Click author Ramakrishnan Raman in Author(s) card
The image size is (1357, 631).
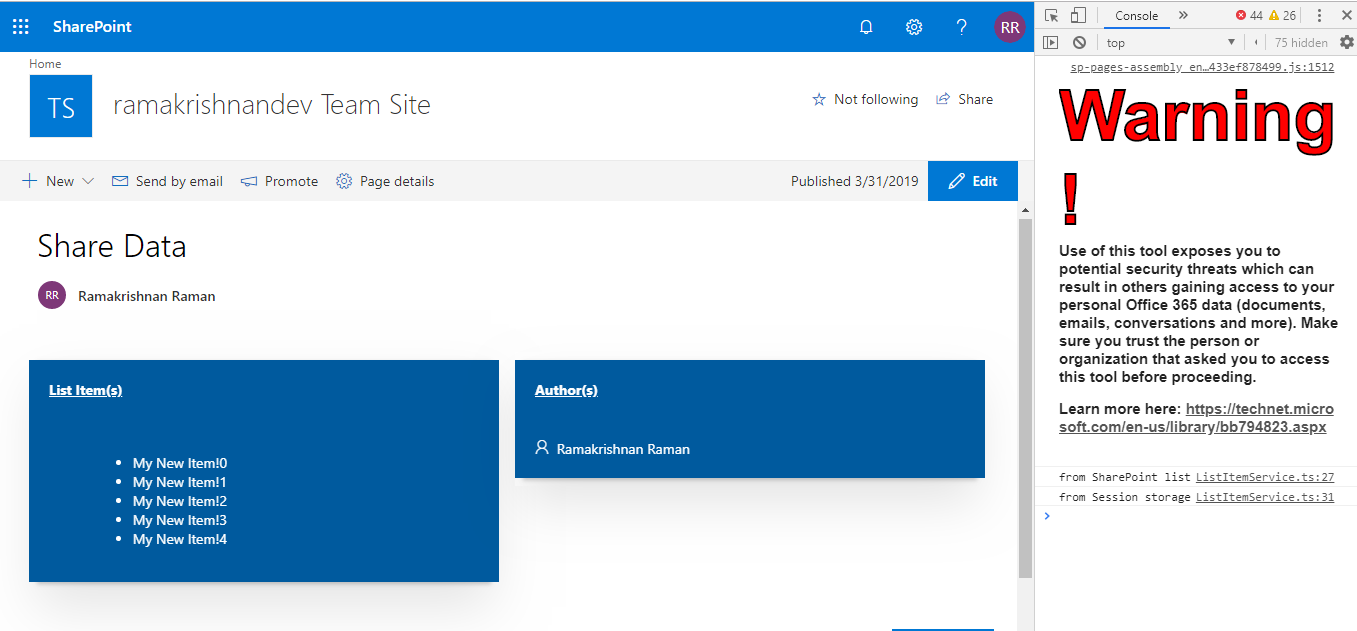[623, 449]
